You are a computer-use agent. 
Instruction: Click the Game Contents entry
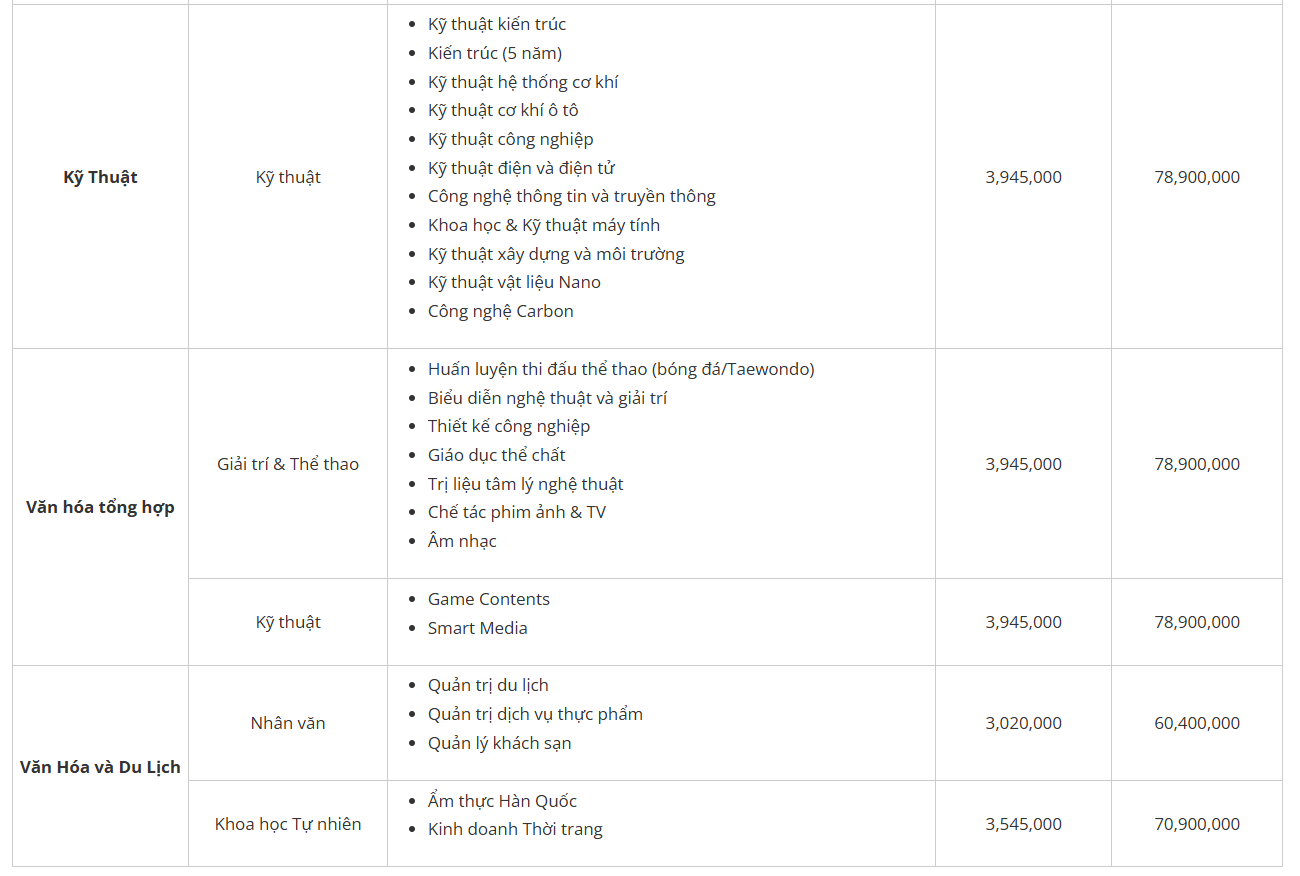tap(489, 599)
